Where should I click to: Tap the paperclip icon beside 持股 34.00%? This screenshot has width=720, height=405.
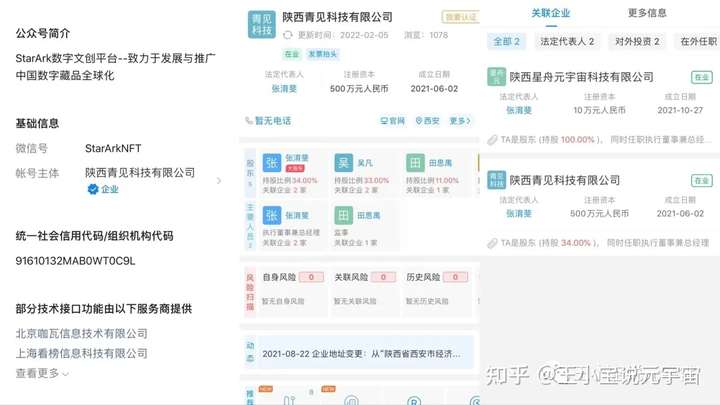(492, 243)
